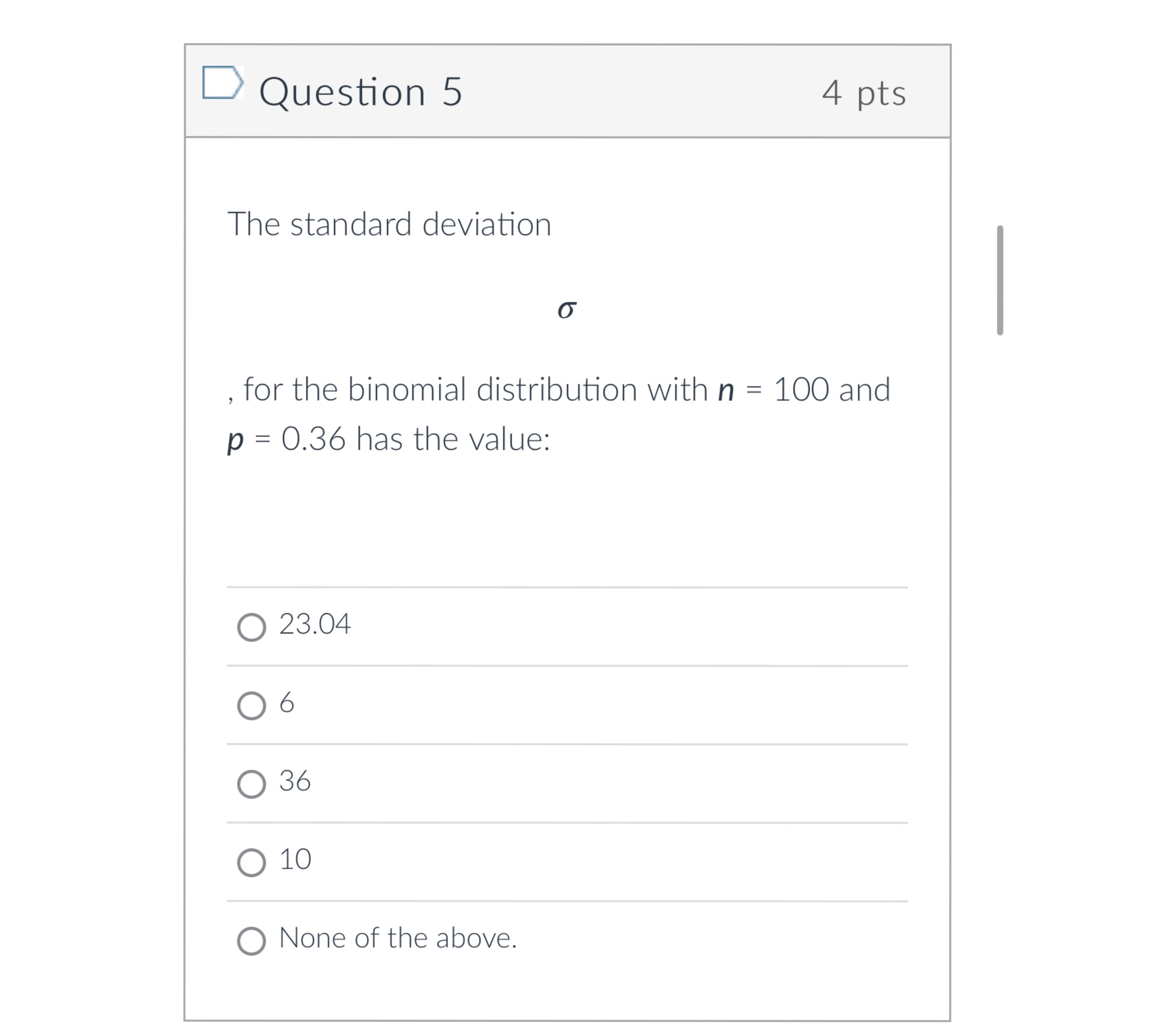The height and width of the screenshot is (1036, 1156).
Task: Click the question body text about binomial distribution
Action: click(558, 389)
